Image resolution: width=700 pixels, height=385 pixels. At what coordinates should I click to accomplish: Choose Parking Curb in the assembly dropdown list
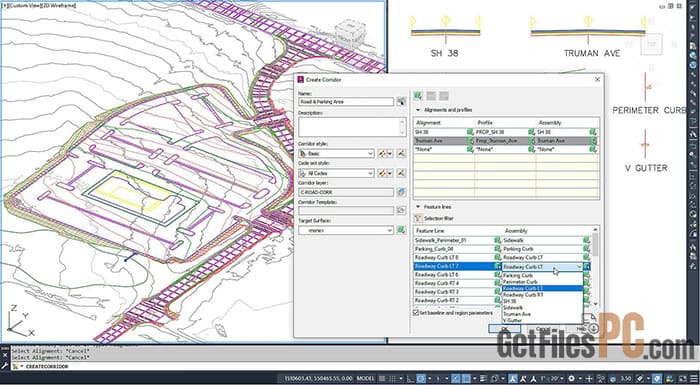pos(542,276)
